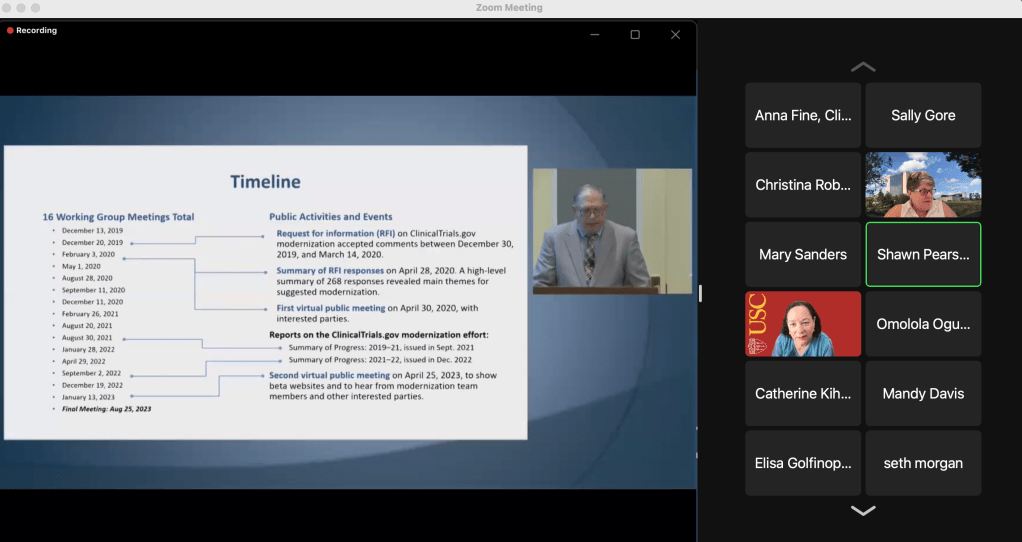Click the seth morgan participant tile

923,463
